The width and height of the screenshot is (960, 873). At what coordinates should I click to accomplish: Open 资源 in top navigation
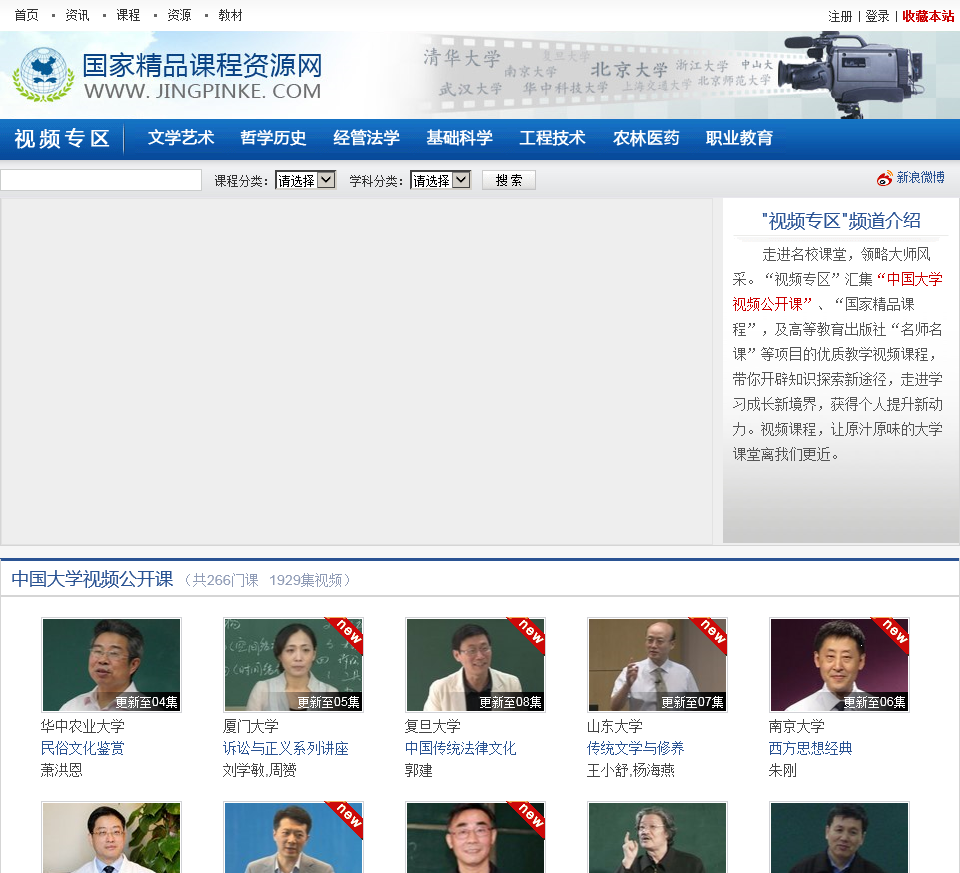179,15
